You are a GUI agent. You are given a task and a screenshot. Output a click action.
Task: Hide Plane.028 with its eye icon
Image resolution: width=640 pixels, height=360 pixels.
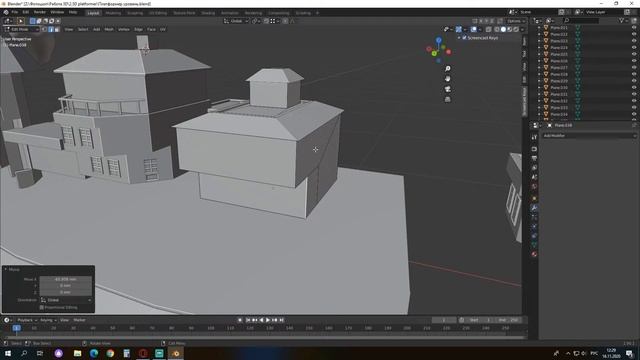(634, 74)
